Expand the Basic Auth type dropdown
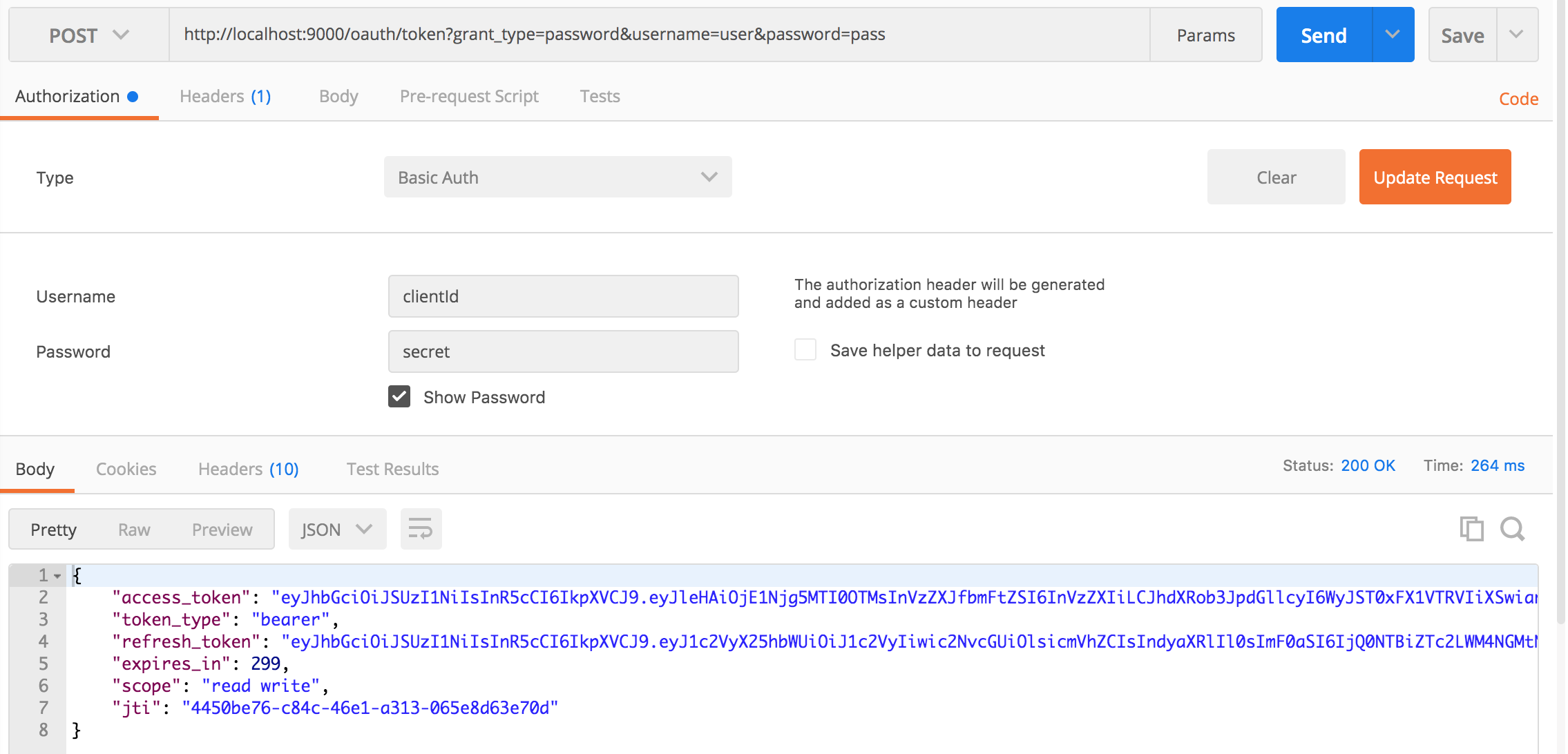Screen dimensions: 1568x754 [x=557, y=177]
